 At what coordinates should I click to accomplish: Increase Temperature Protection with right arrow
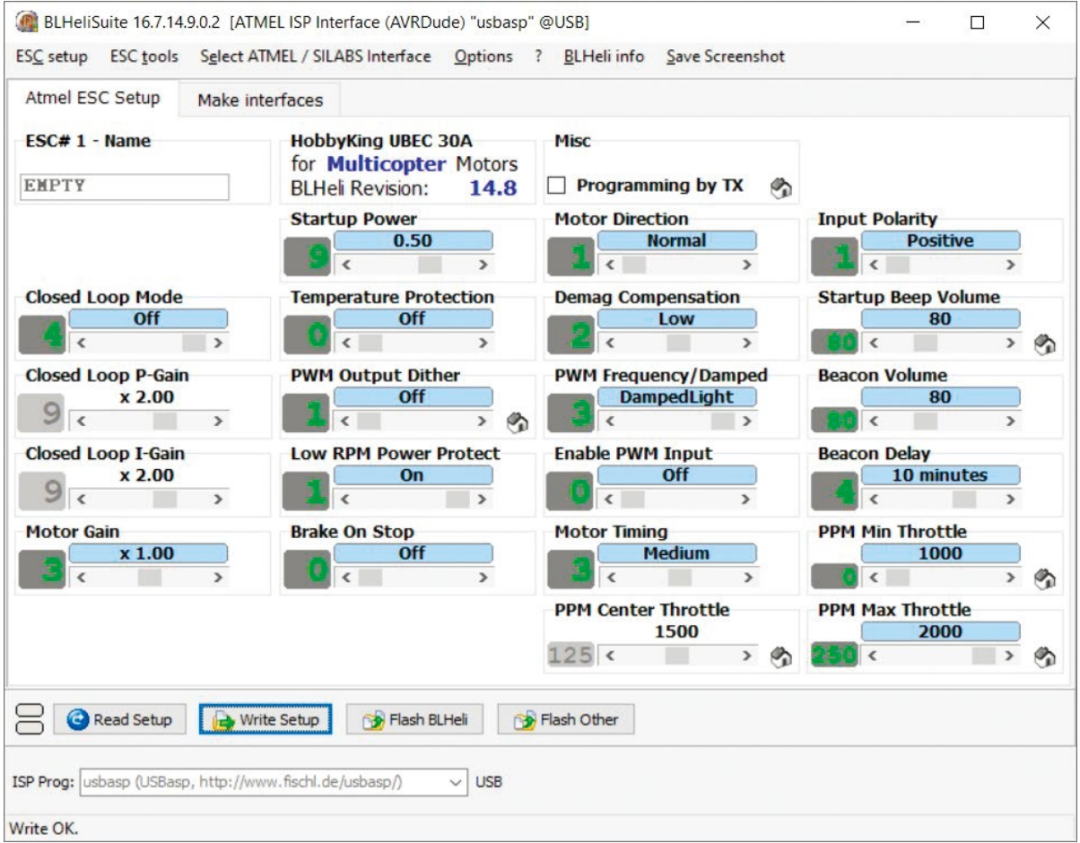pyautogui.click(x=483, y=342)
